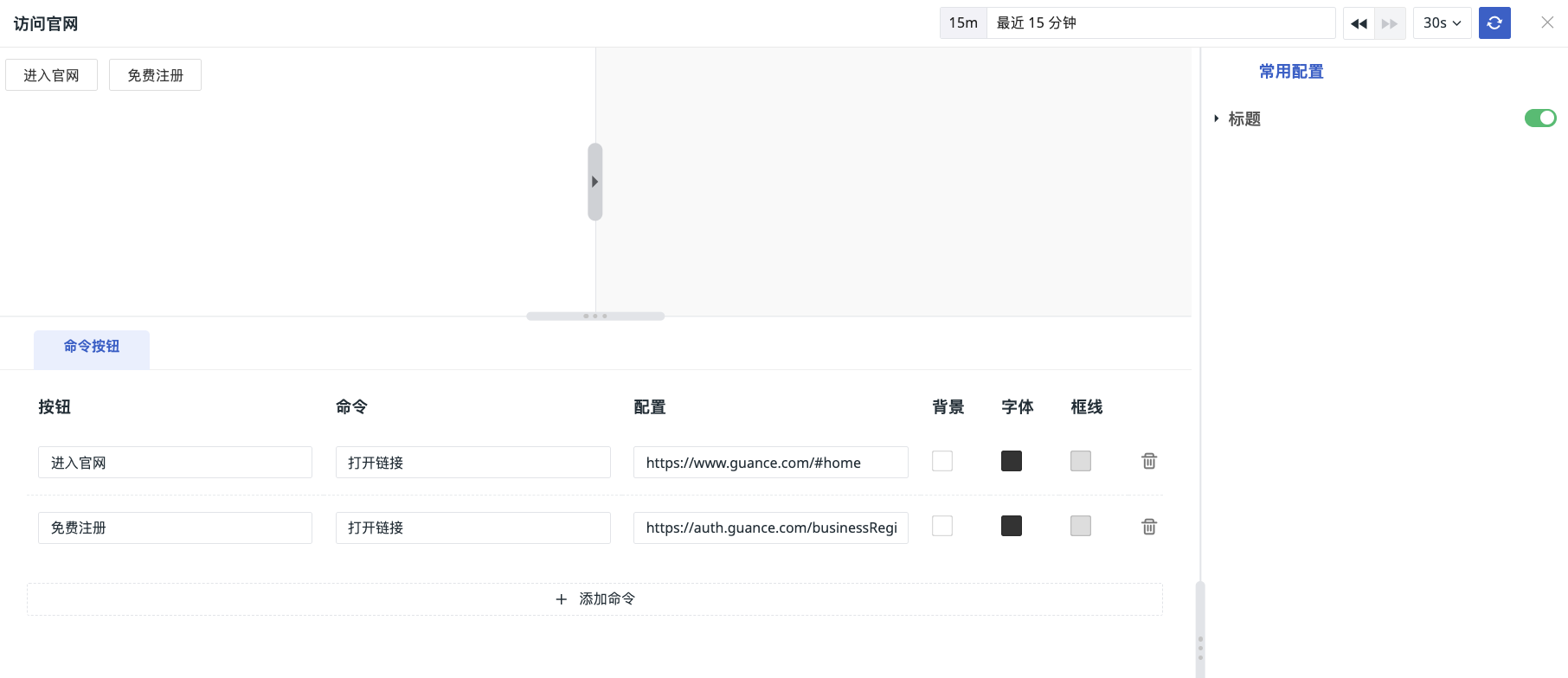Toggle off the 标题 switch
This screenshot has height=678, width=1568.
tap(1539, 118)
